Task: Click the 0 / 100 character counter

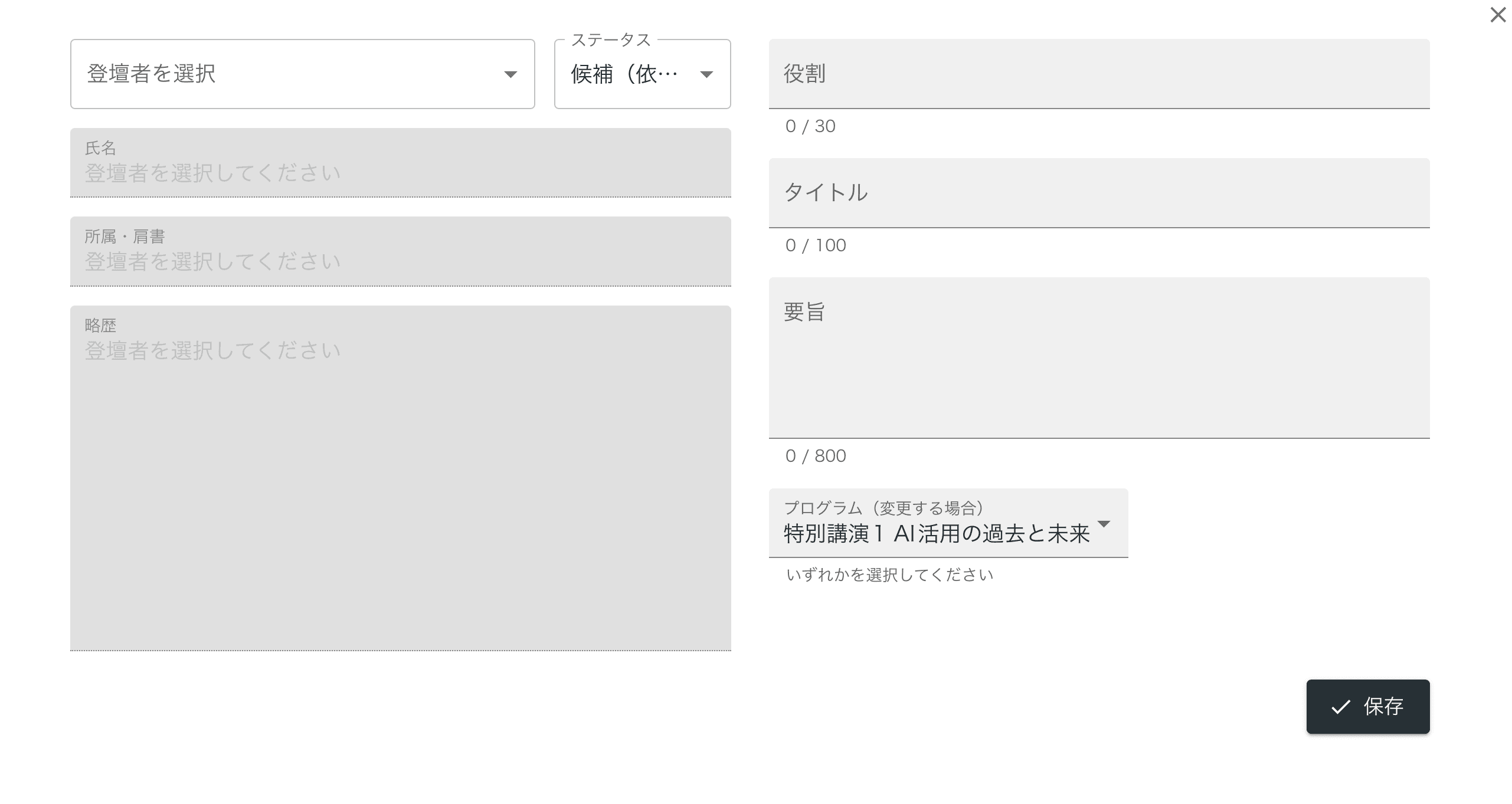Action: pos(816,245)
